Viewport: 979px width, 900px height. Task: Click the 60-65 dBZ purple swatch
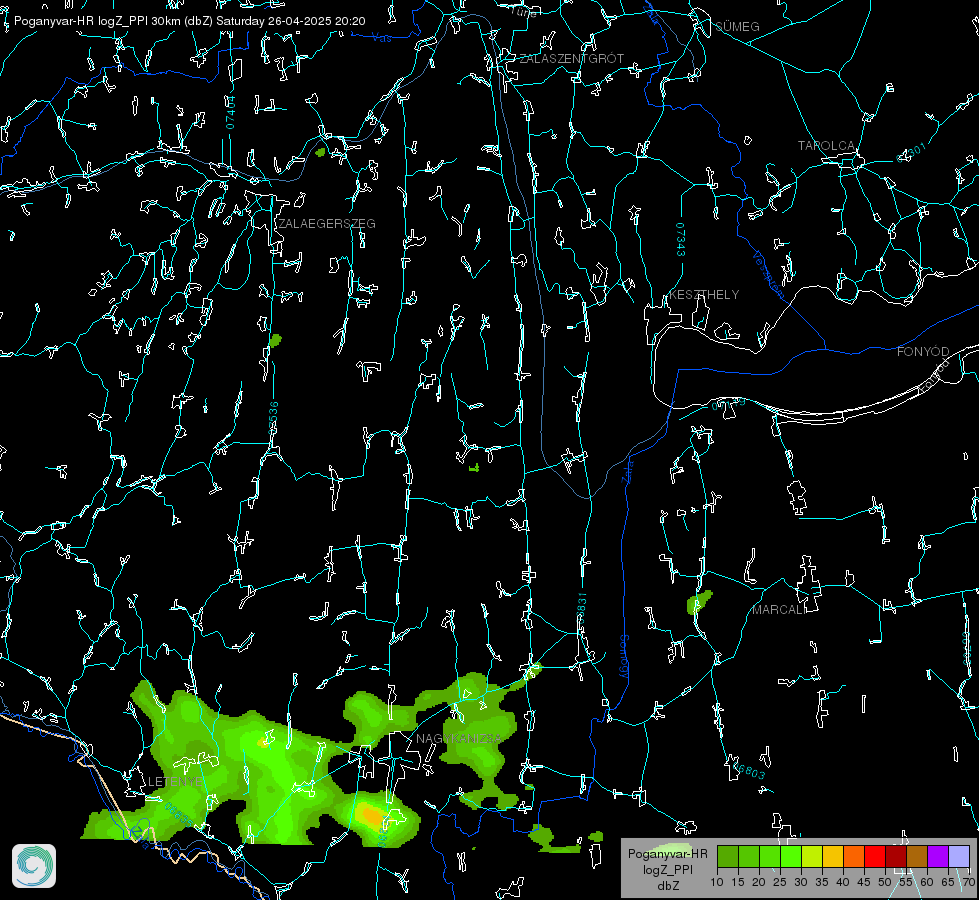click(x=938, y=856)
